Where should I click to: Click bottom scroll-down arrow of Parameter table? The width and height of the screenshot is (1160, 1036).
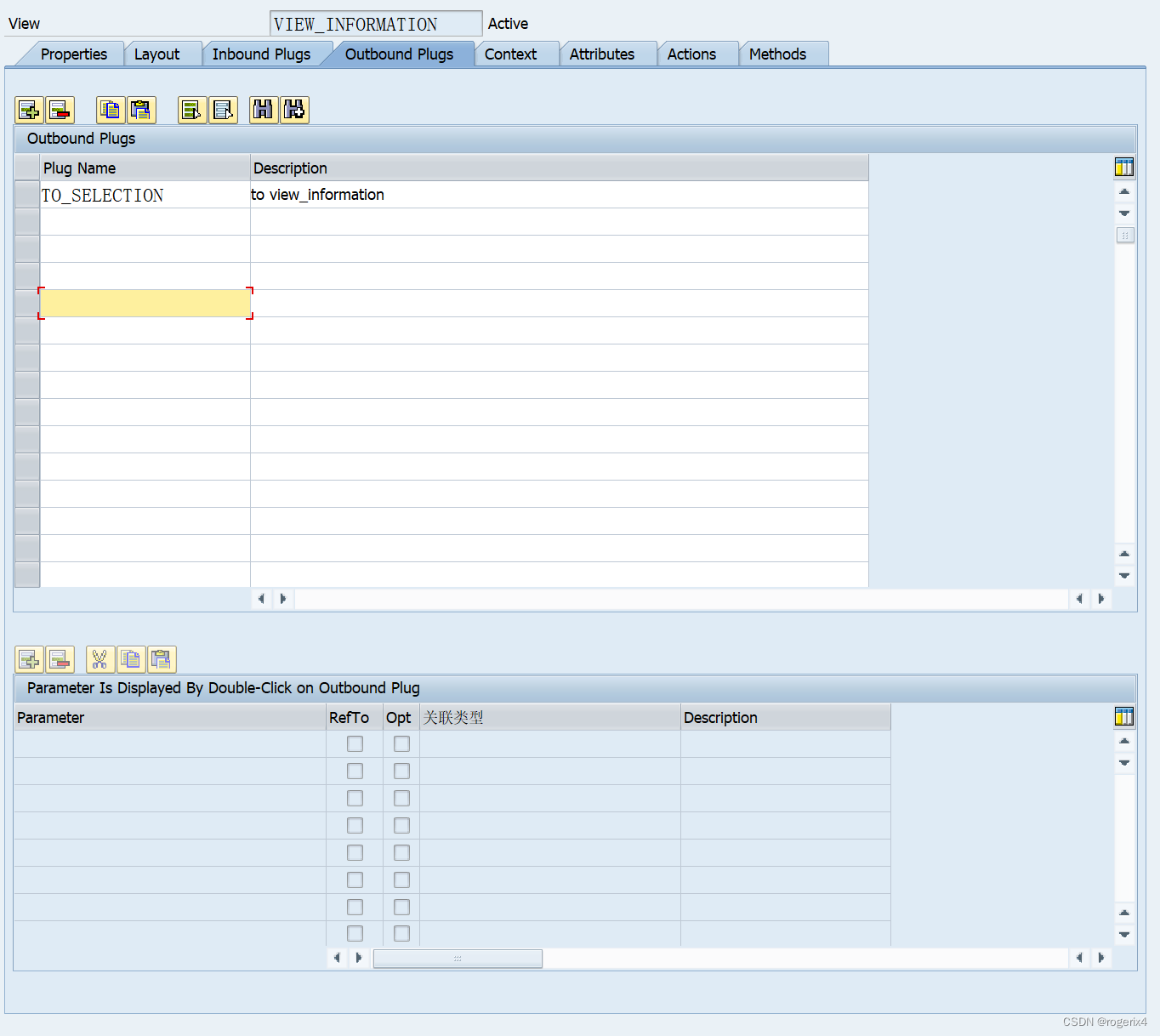point(1124,935)
